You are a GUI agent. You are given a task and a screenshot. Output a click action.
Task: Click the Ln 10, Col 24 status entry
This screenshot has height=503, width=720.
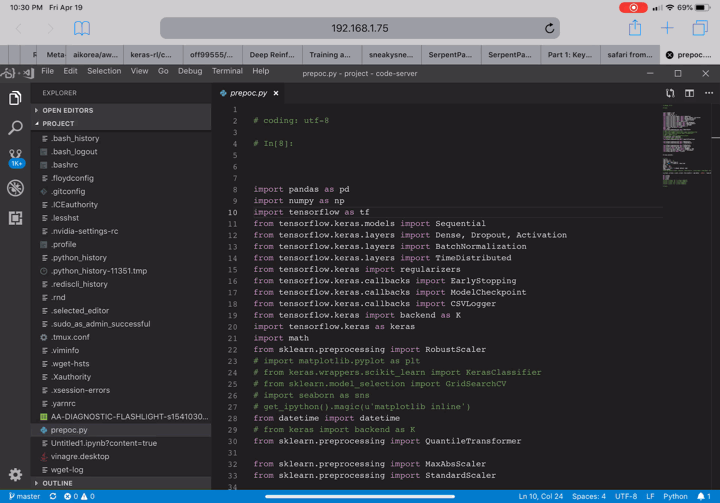click(x=540, y=496)
